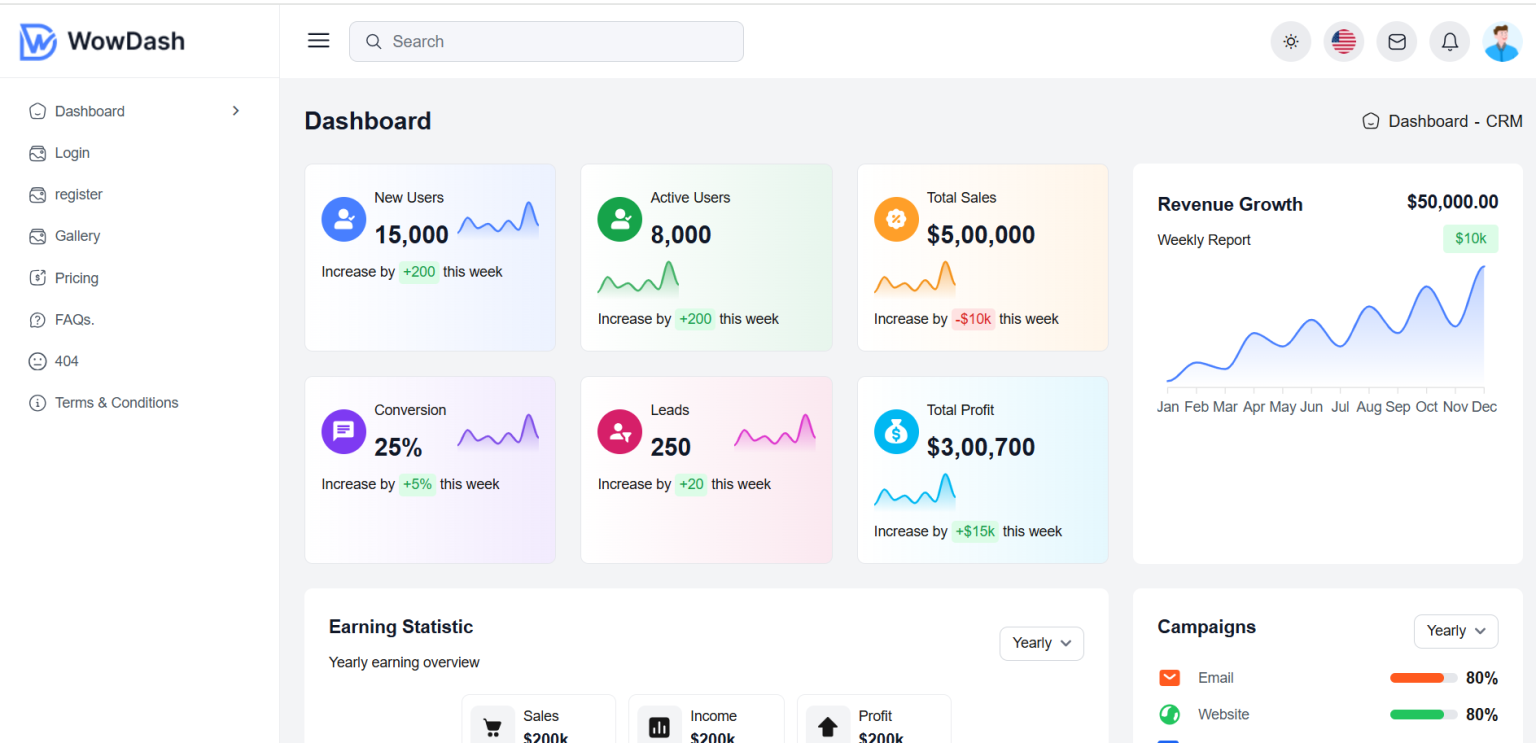Toggle the light/dark theme sun icon

[1291, 42]
